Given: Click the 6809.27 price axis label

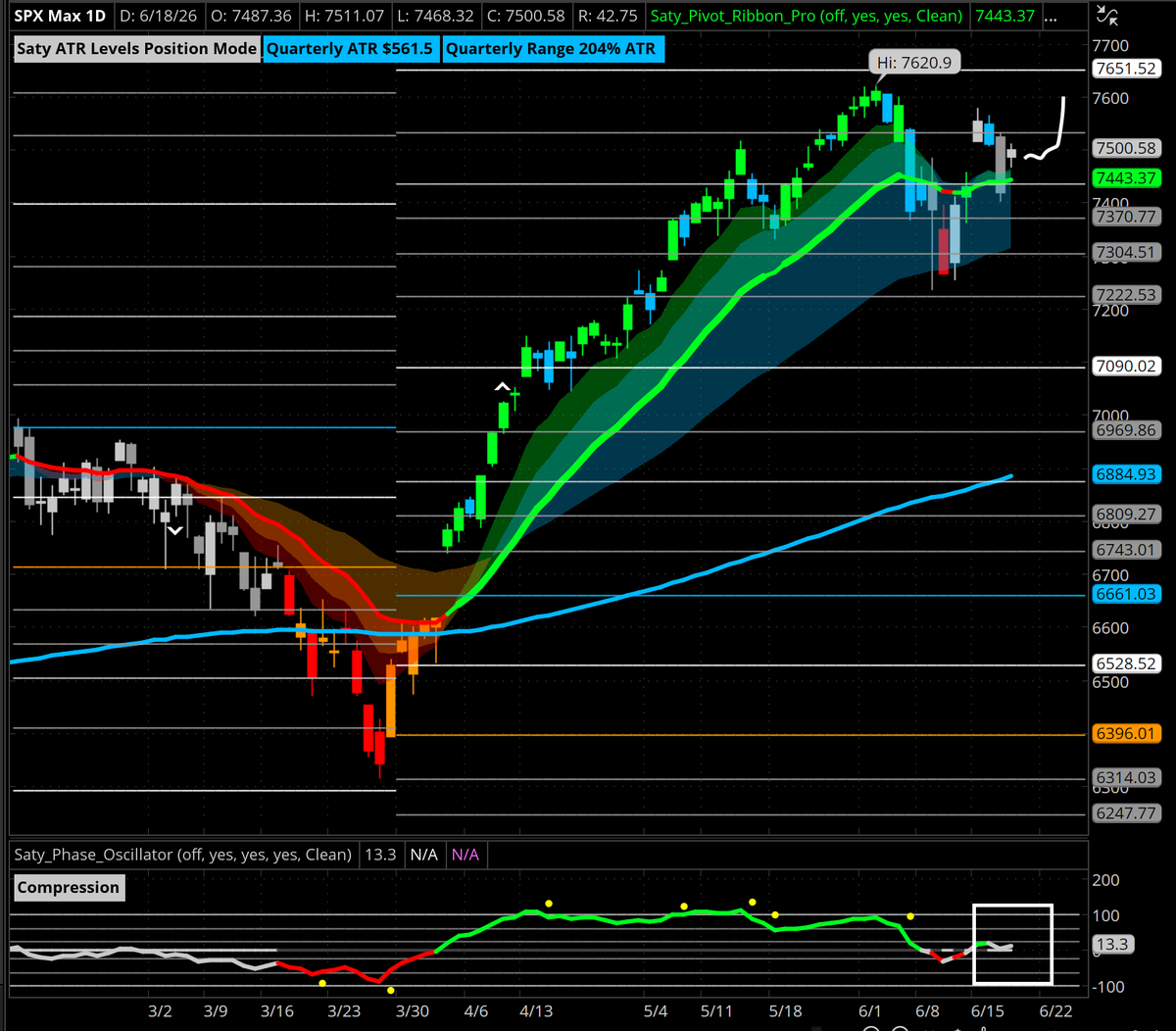Looking at the screenshot, I should pos(1126,515).
